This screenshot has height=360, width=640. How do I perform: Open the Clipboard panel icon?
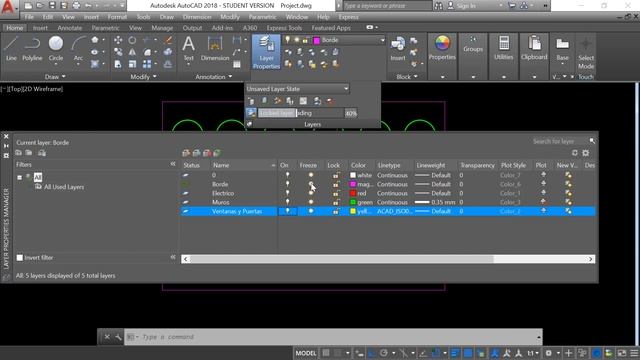[x=534, y=48]
